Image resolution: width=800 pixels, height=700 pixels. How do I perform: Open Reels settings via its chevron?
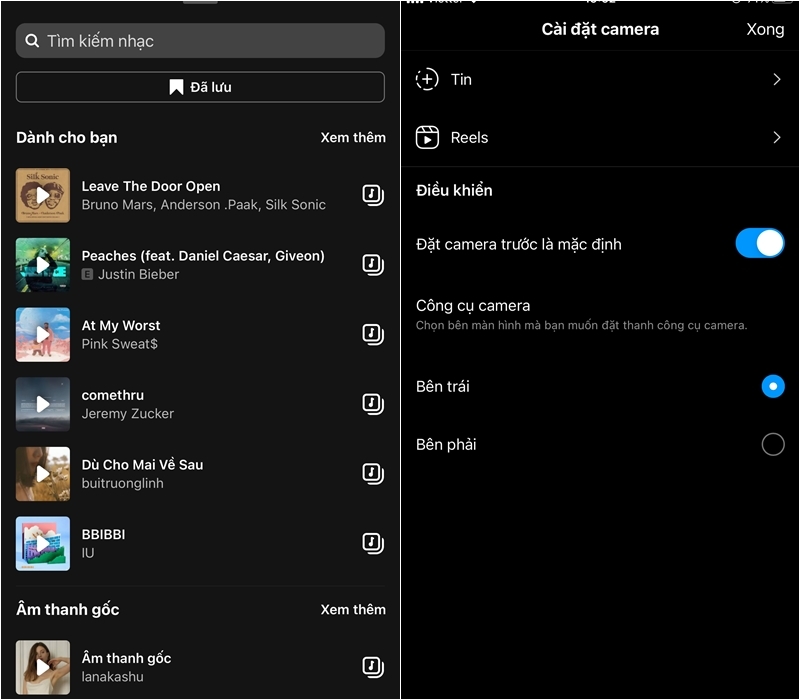776,138
